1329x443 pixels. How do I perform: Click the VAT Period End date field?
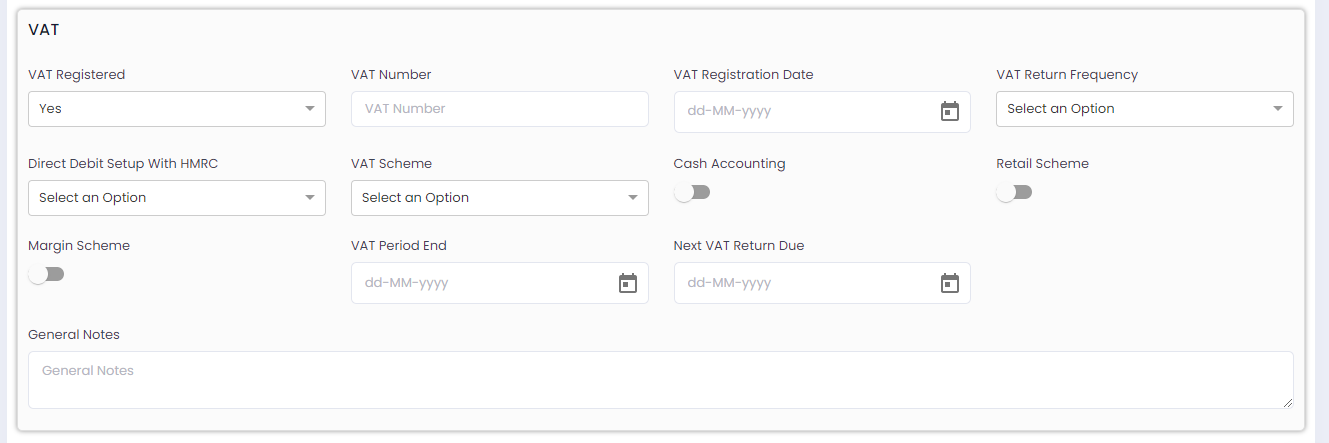click(500, 283)
